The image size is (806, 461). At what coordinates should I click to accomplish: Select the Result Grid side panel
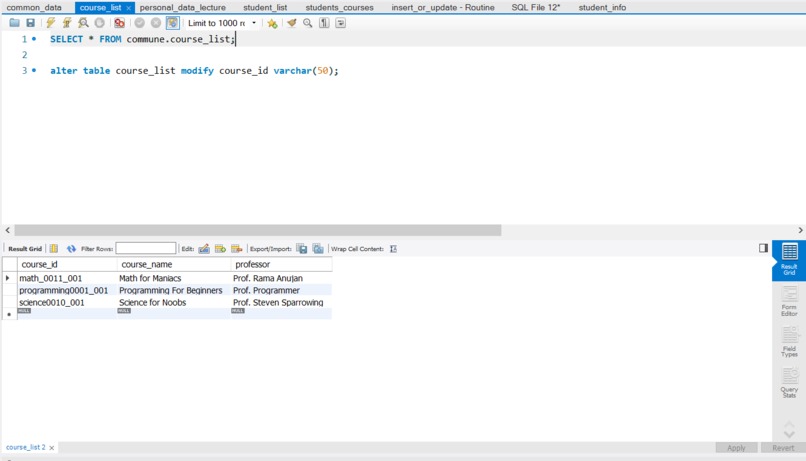[x=789, y=260]
